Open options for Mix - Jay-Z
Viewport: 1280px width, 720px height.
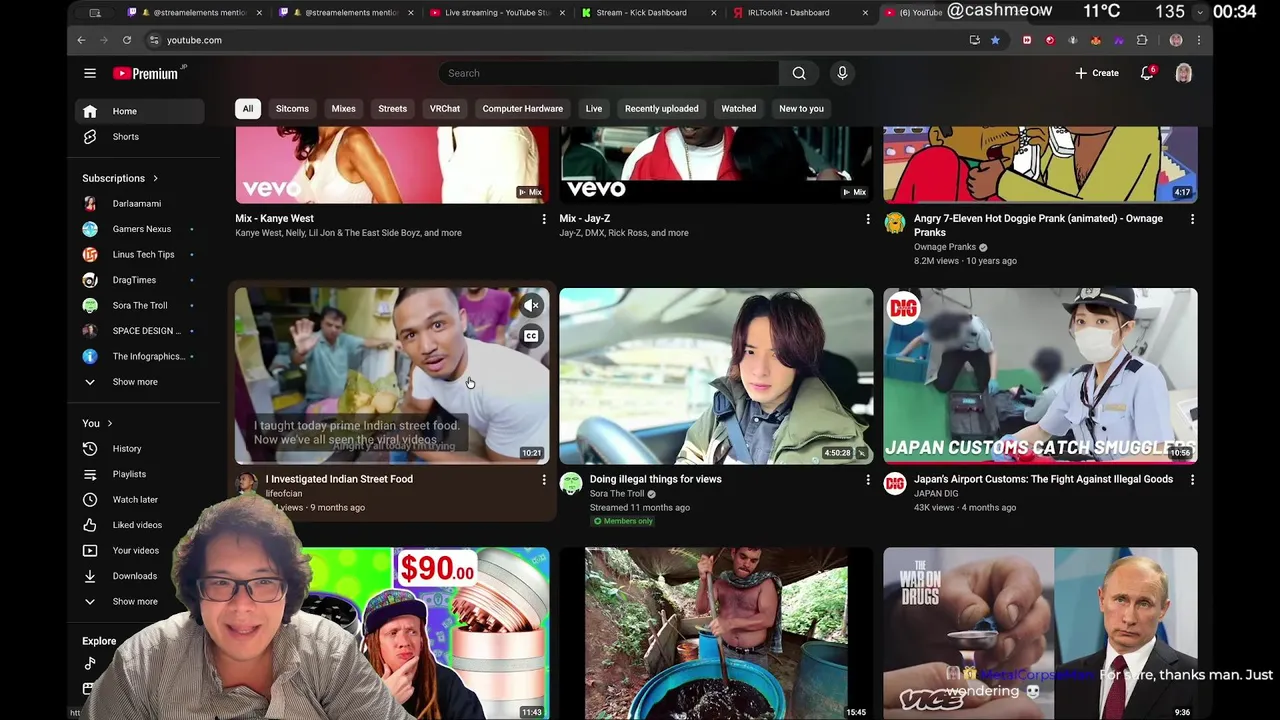tap(868, 219)
